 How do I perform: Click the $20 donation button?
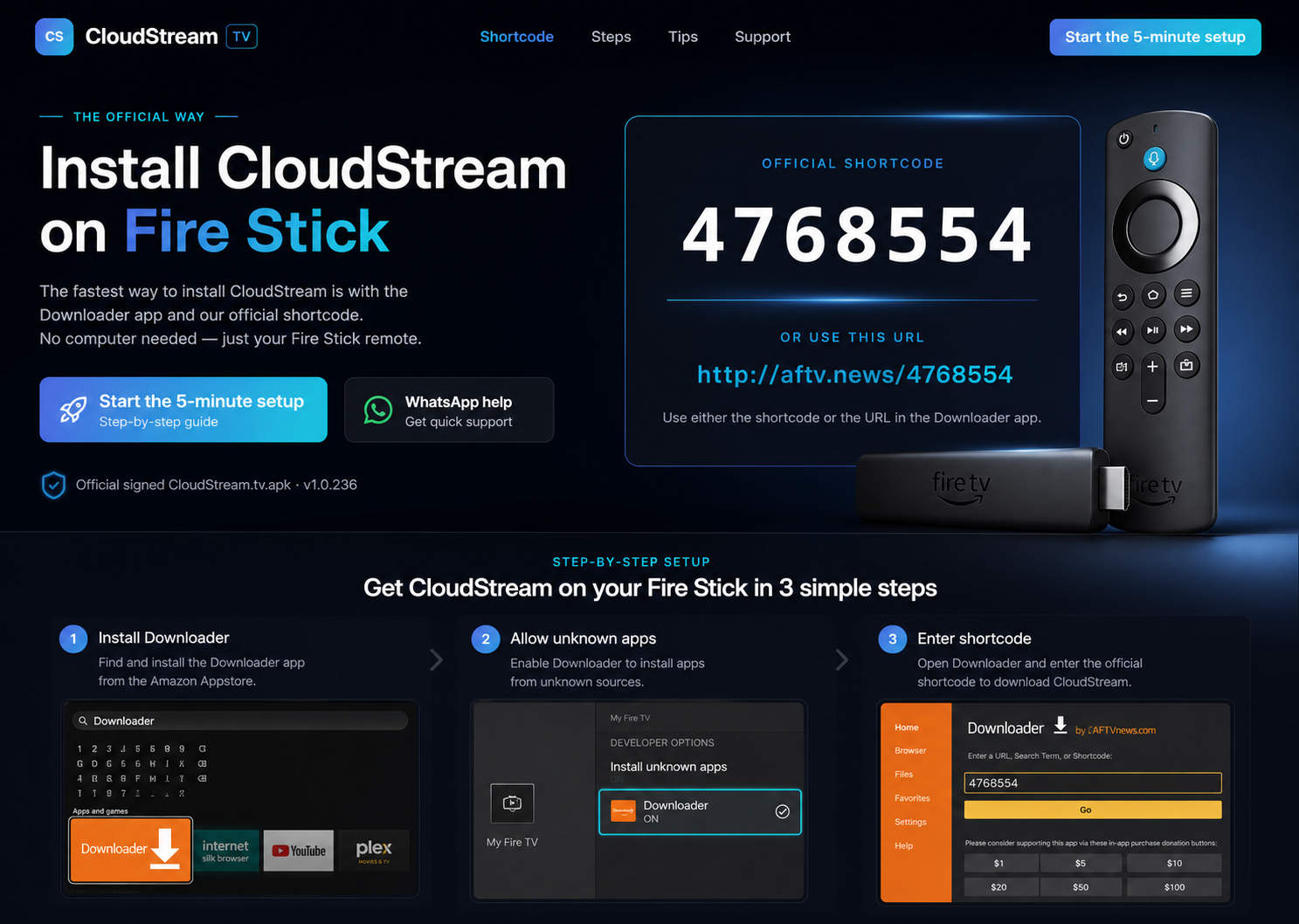tap(1000, 887)
